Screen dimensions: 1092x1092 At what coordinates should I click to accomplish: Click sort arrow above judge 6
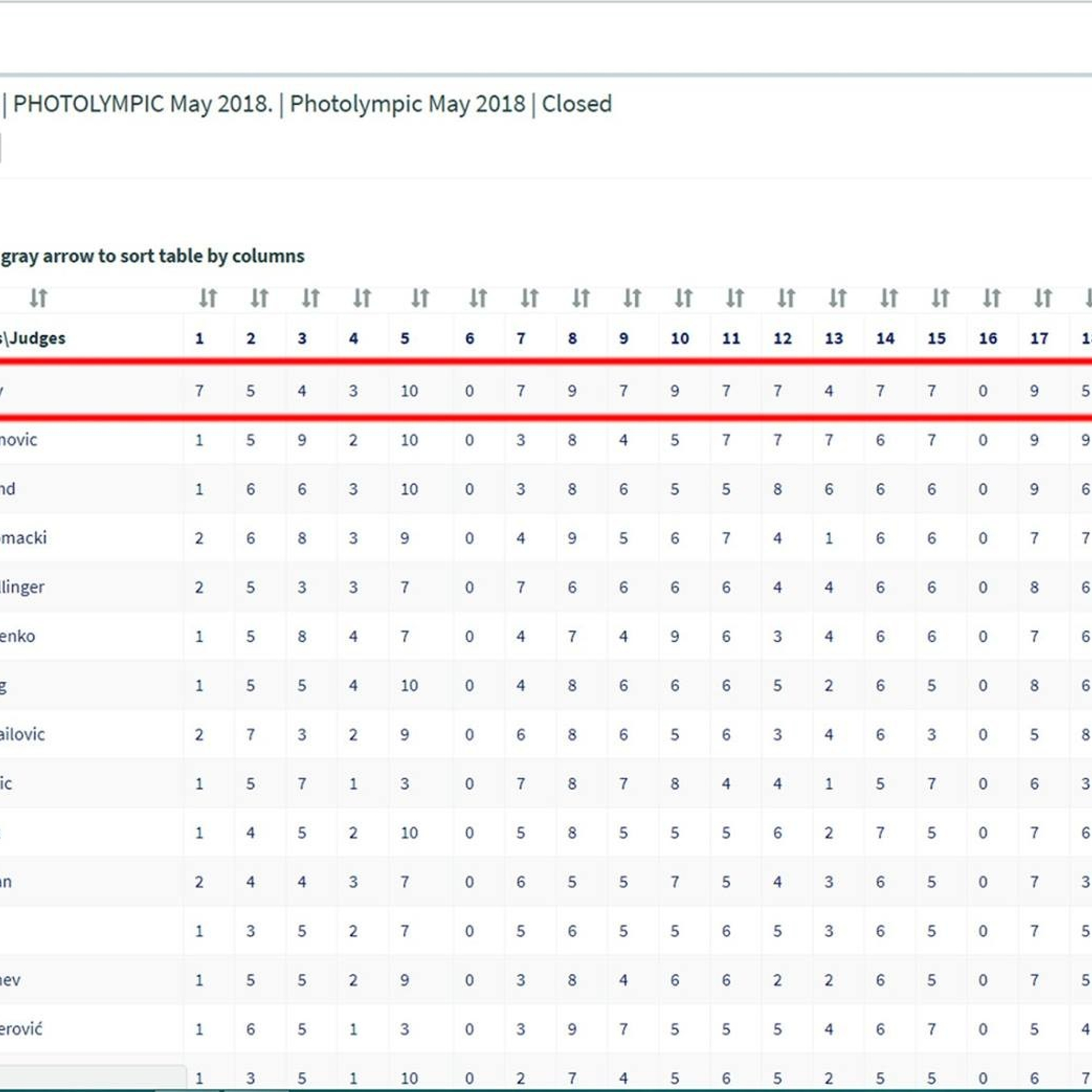coord(478,298)
